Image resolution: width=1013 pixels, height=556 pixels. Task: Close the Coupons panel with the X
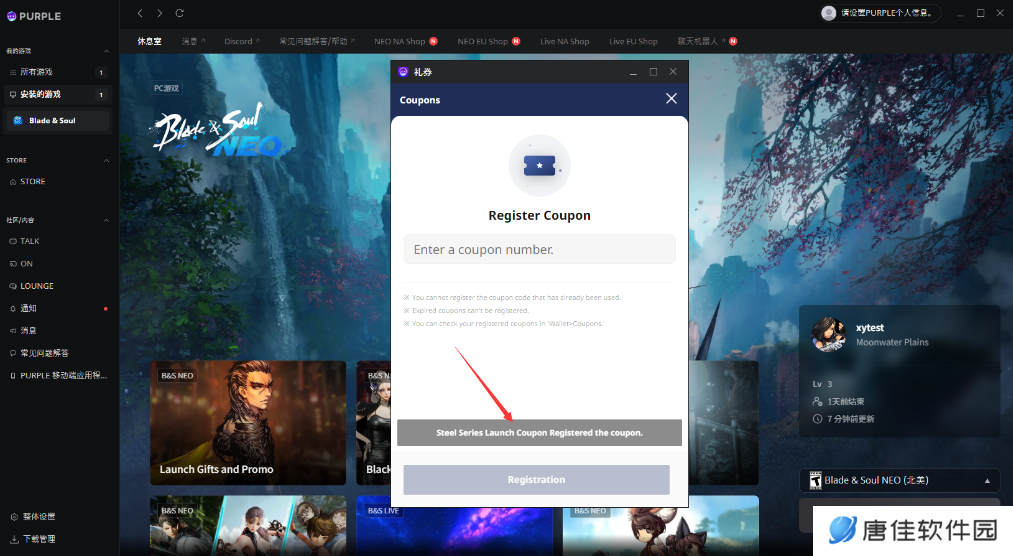tap(671, 98)
